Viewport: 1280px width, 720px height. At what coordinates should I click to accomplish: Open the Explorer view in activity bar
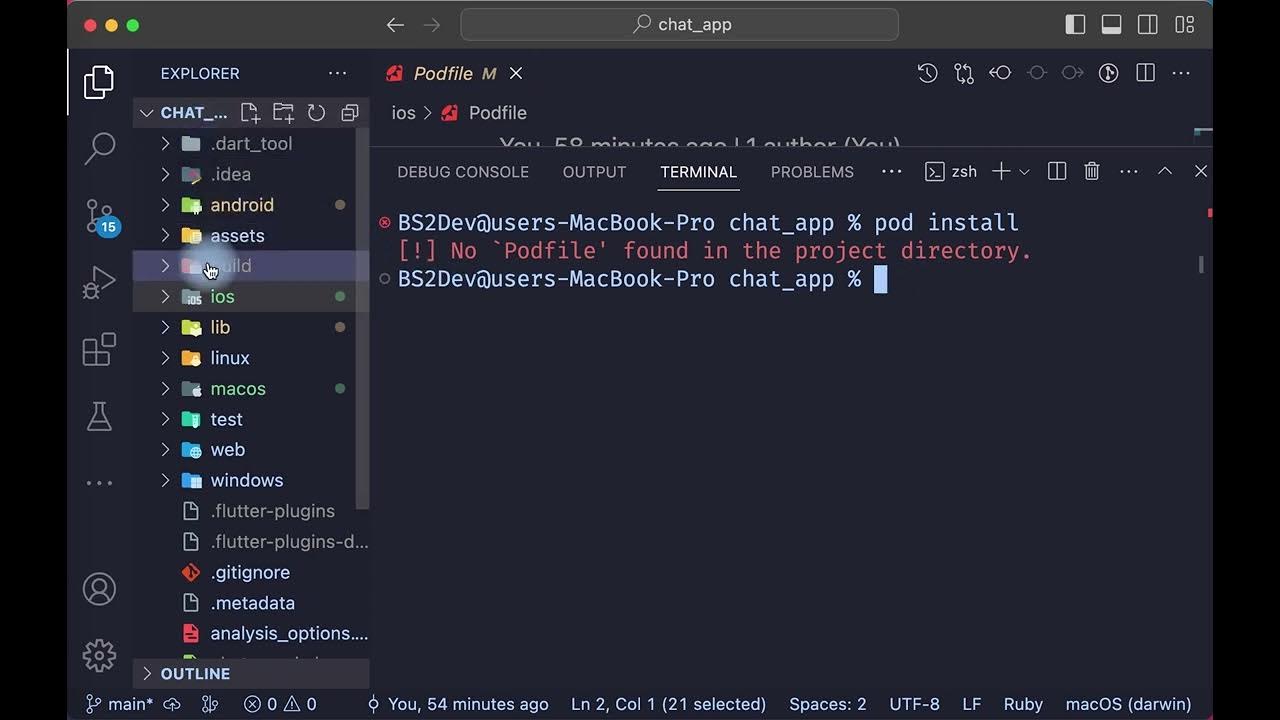99,82
